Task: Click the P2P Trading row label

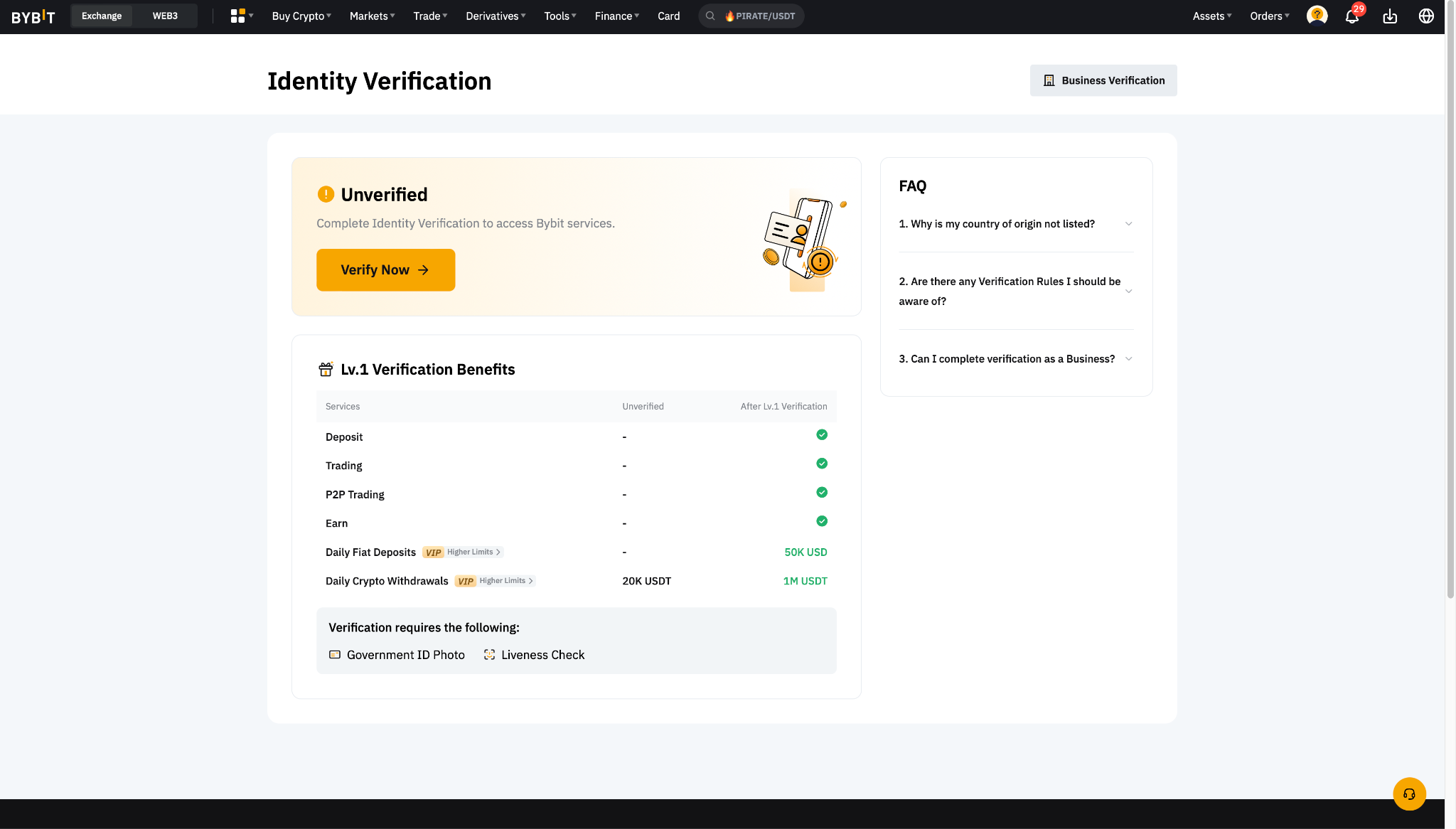Action: [355, 495]
